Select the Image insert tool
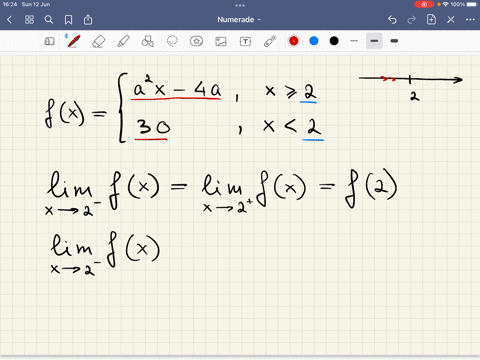Screen dimensions: 480x360 [x=221, y=41]
